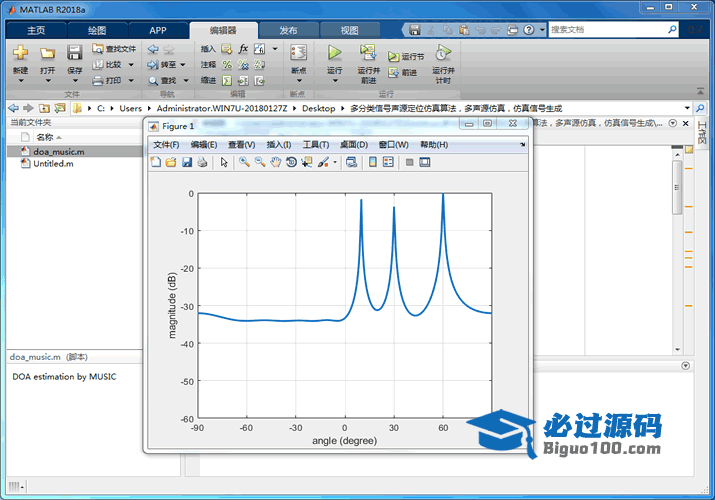Open the 工具(T) menu in Figure 1
The image size is (715, 500).
click(316, 145)
